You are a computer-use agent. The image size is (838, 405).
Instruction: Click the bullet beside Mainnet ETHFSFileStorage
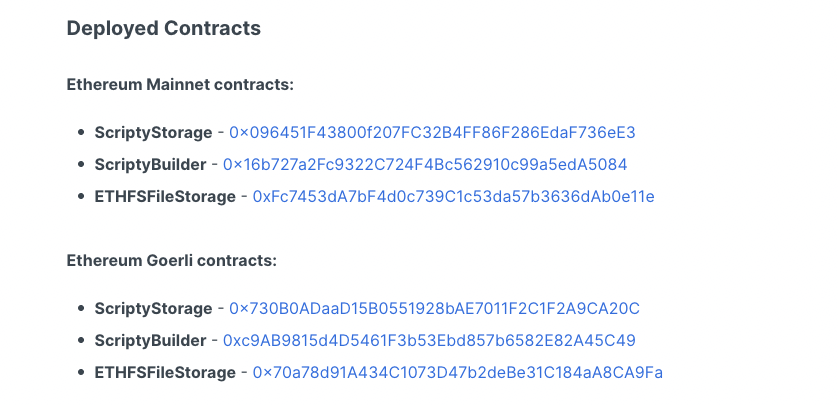81,196
